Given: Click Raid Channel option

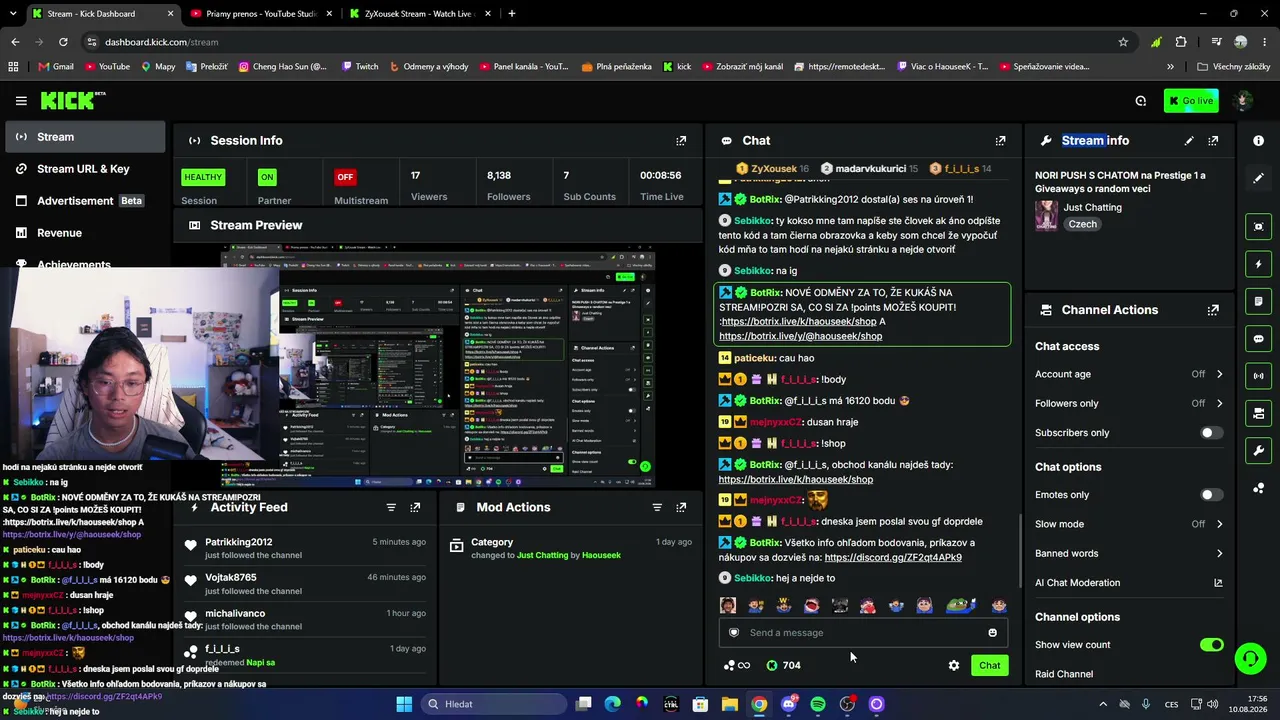Looking at the screenshot, I should click(1064, 674).
